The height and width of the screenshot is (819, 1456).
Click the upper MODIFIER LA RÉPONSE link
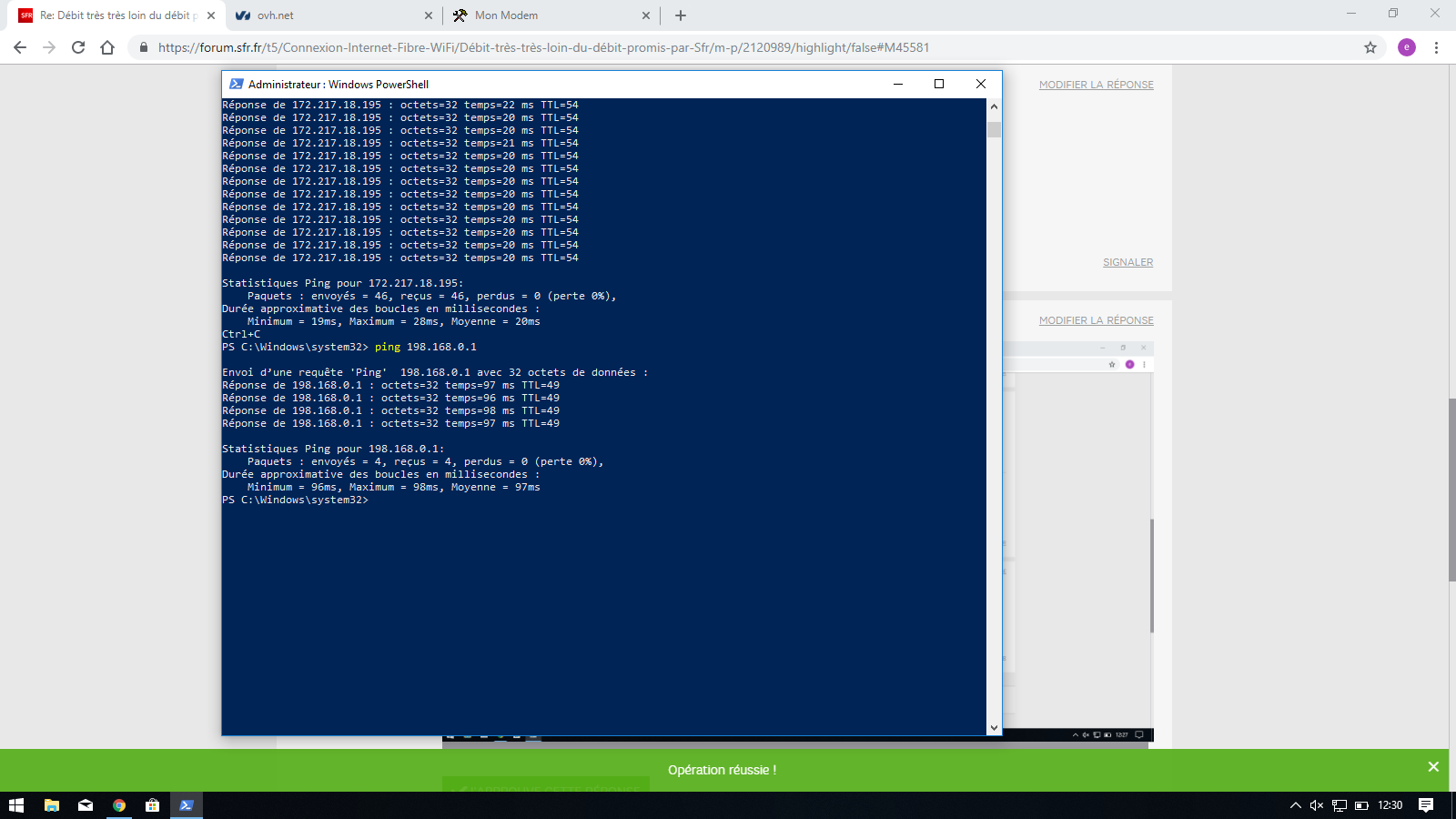[x=1096, y=85]
